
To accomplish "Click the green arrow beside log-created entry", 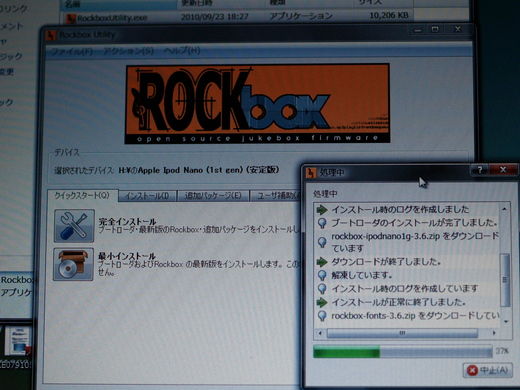I will click(x=322, y=209).
